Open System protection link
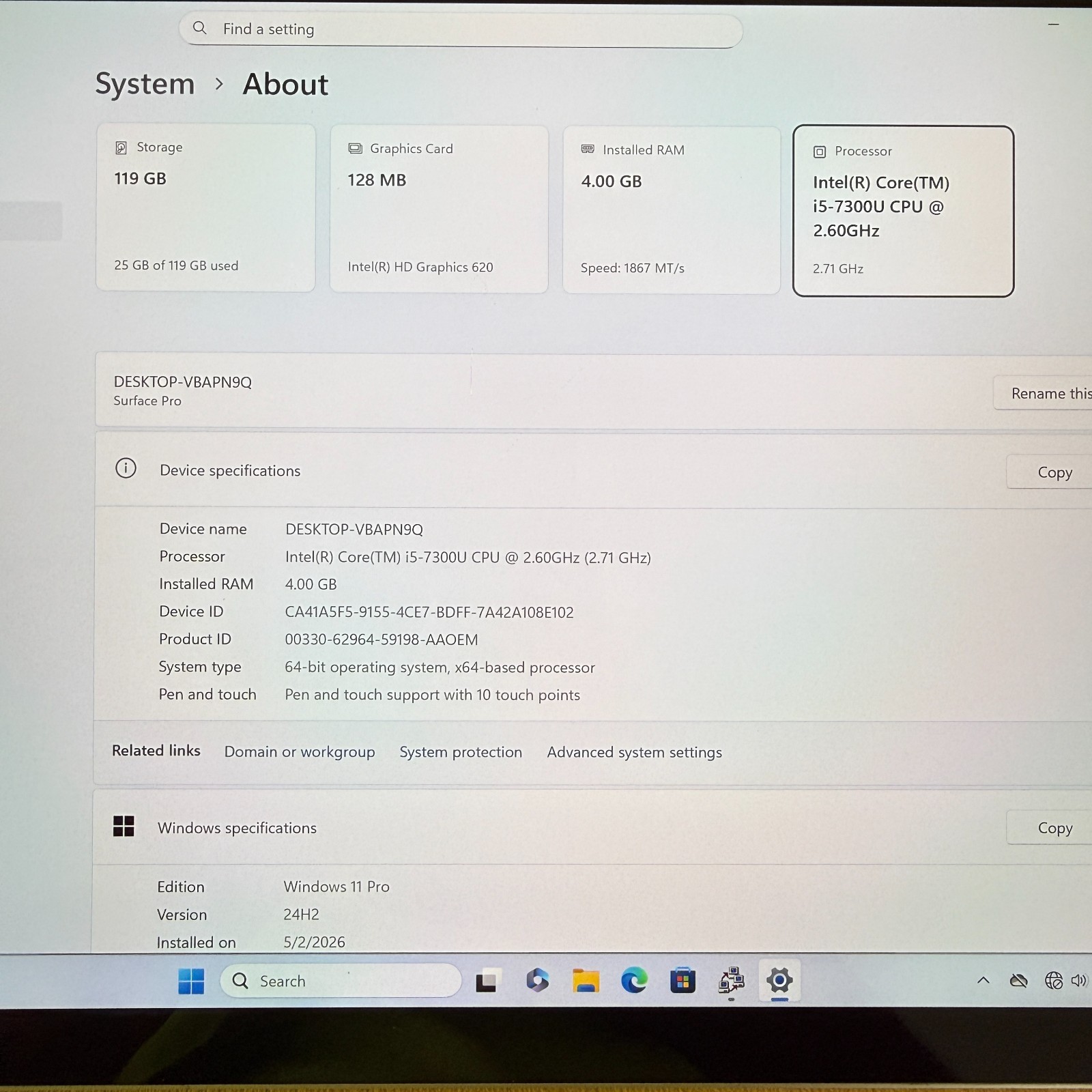1092x1092 pixels. (461, 752)
